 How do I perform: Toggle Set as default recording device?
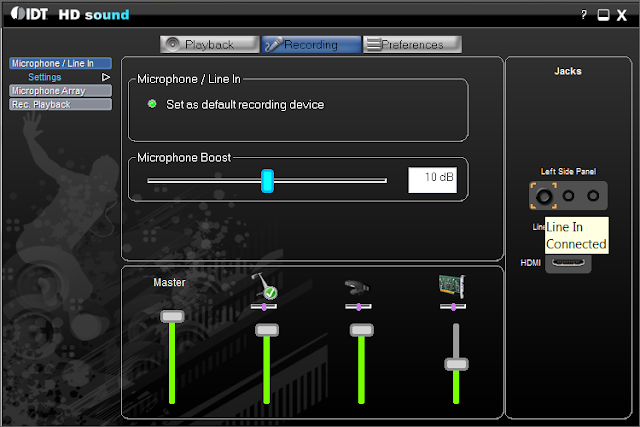[152, 104]
